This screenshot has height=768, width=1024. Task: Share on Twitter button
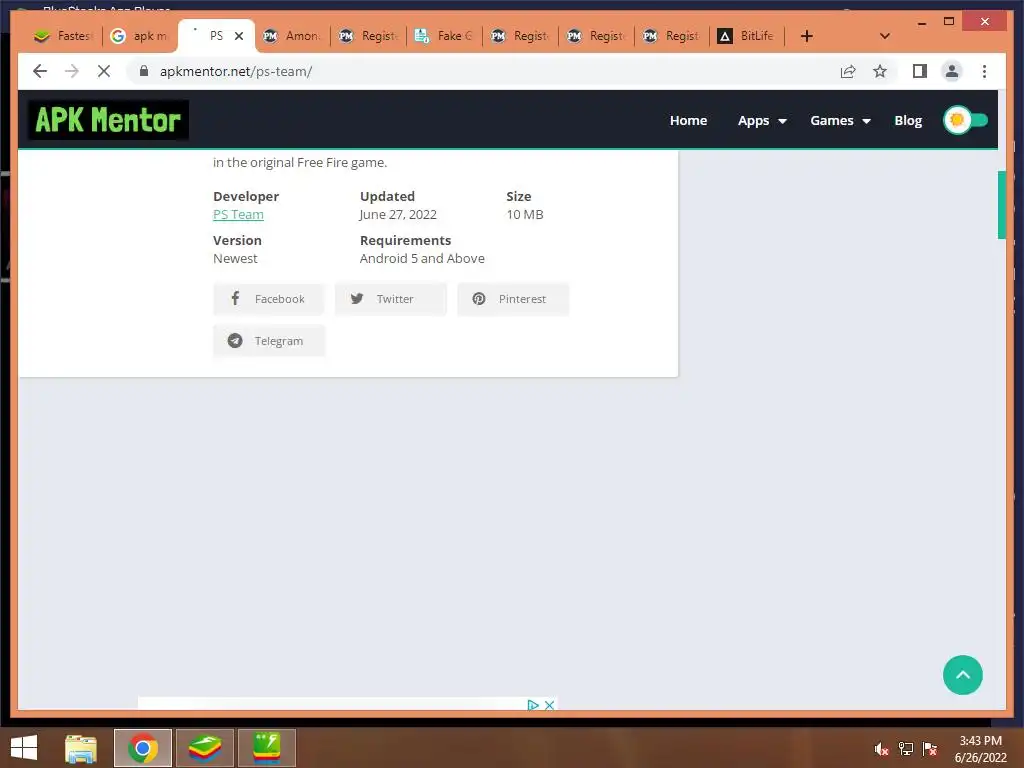point(391,299)
